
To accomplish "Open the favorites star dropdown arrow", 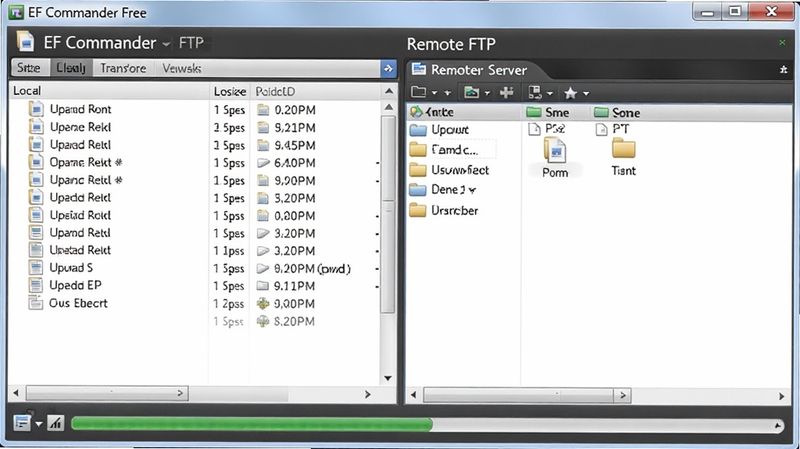I will click(586, 93).
